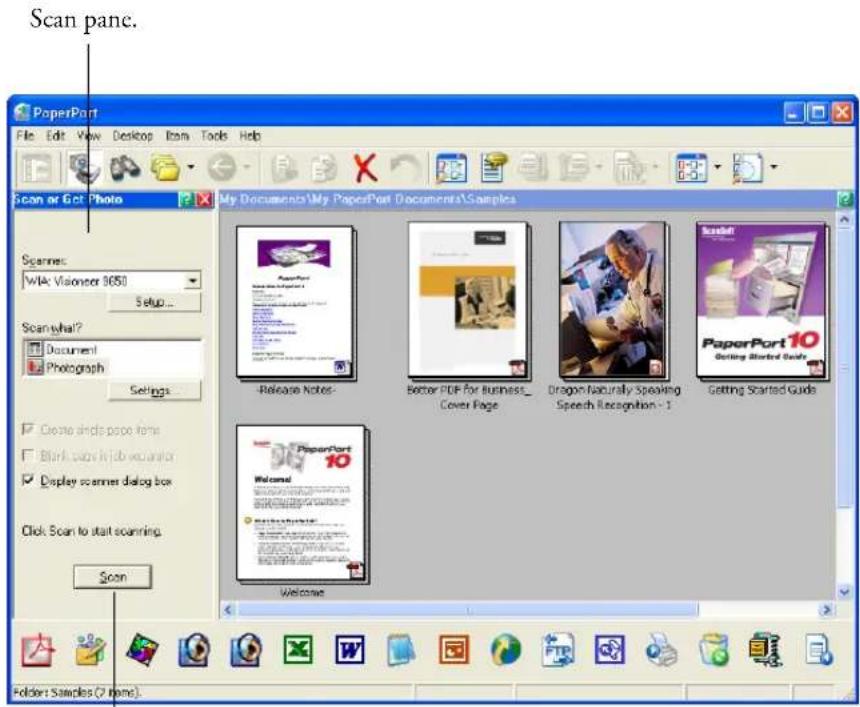Screen dimensions: 860x707
Task: Click the vertical scrollbar down arrow
Action: [845, 591]
